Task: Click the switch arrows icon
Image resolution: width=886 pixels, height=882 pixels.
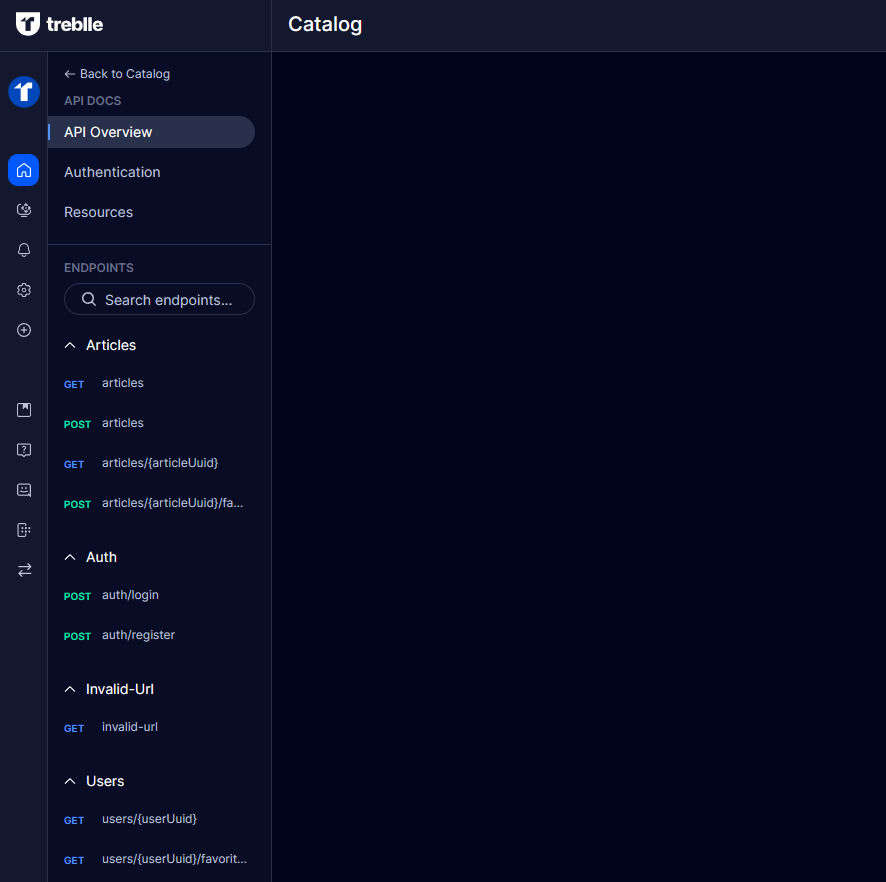Action: 24,570
